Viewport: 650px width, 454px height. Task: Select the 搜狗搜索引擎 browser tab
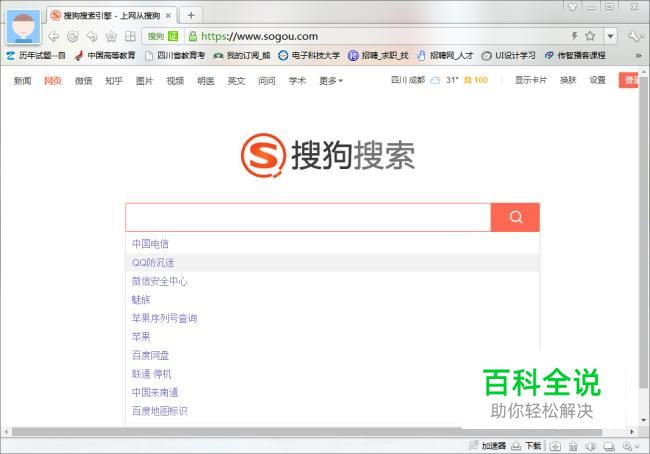[112, 16]
